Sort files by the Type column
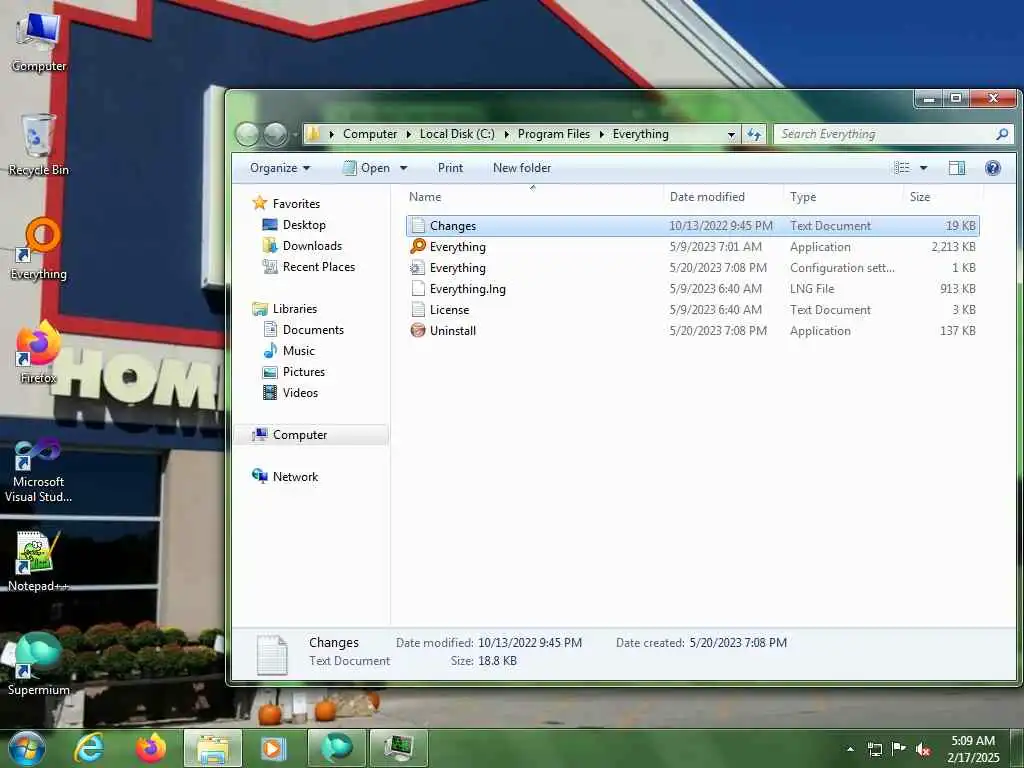The height and width of the screenshot is (768, 1024). pyautogui.click(x=844, y=197)
